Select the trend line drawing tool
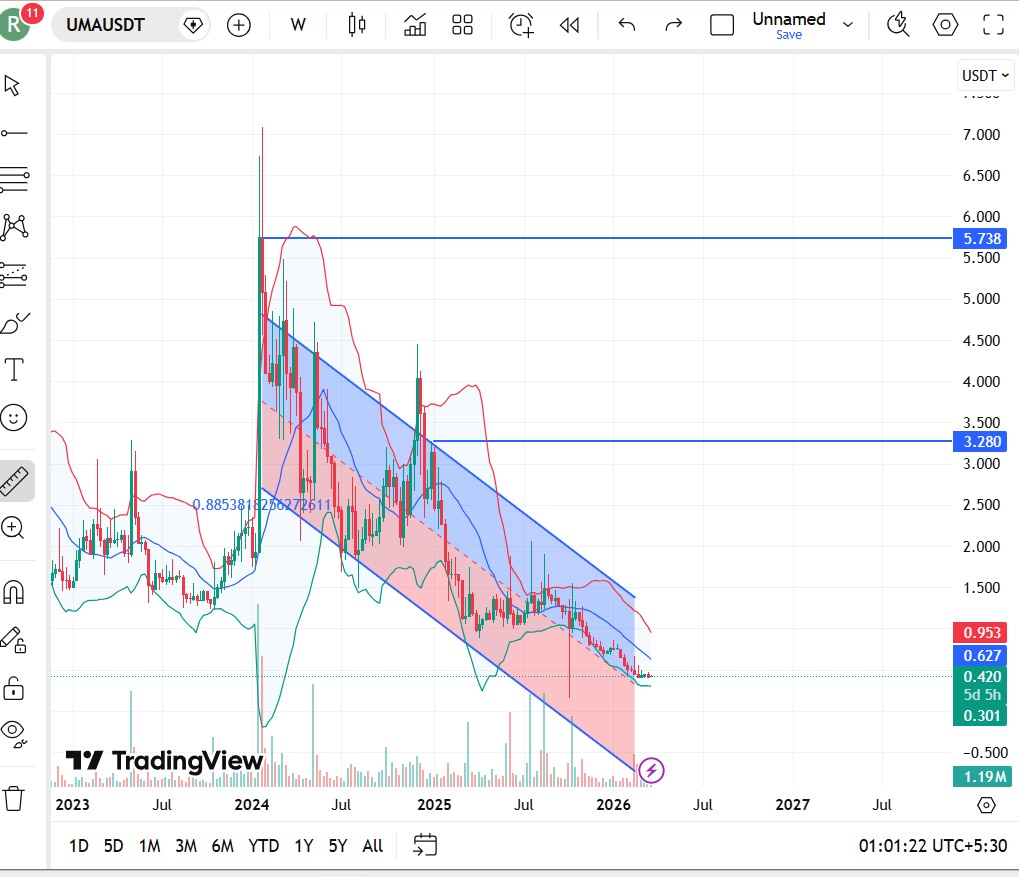The image size is (1019, 877). (14, 132)
